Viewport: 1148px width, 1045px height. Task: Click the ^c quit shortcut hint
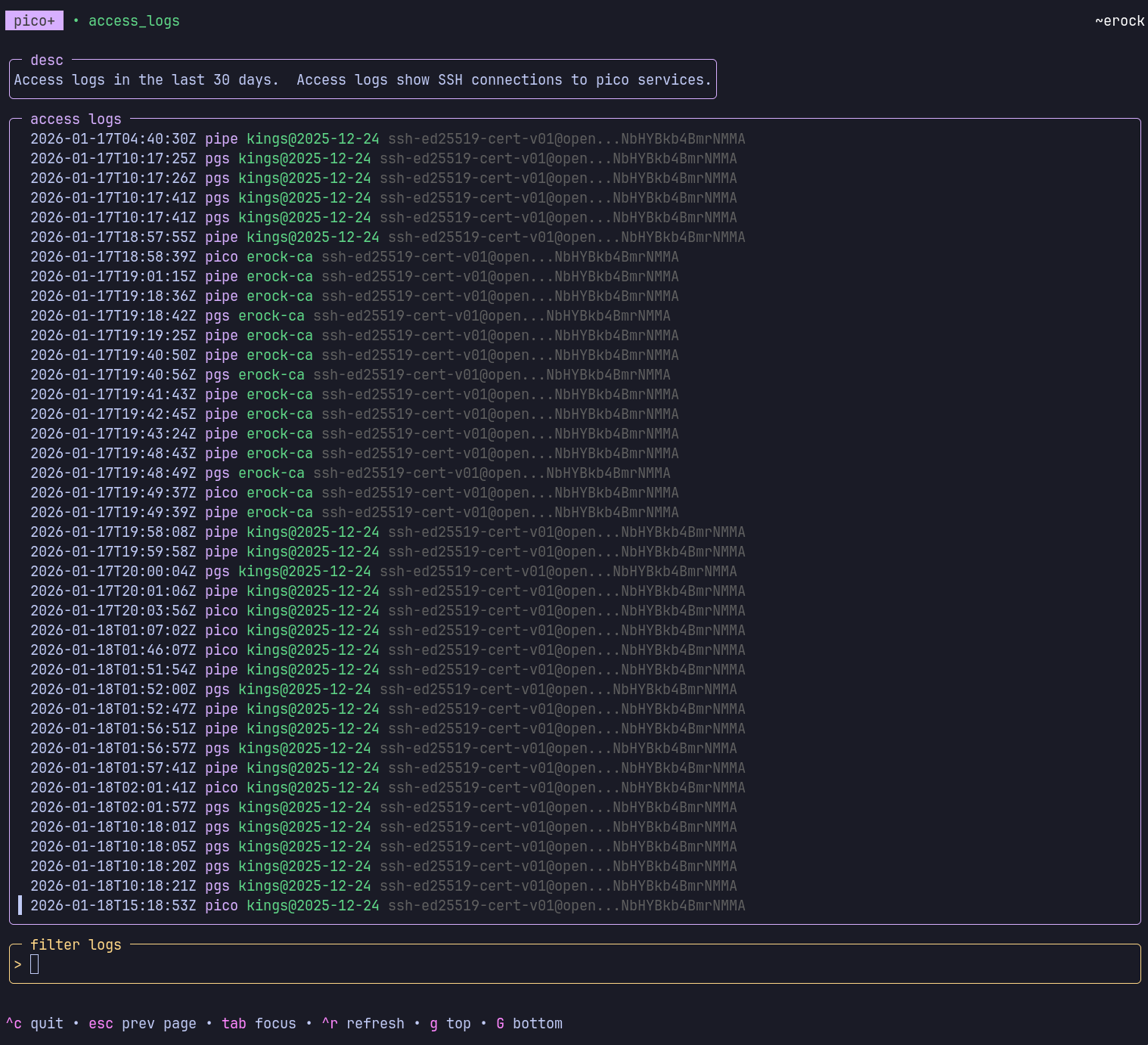[x=35, y=1023]
